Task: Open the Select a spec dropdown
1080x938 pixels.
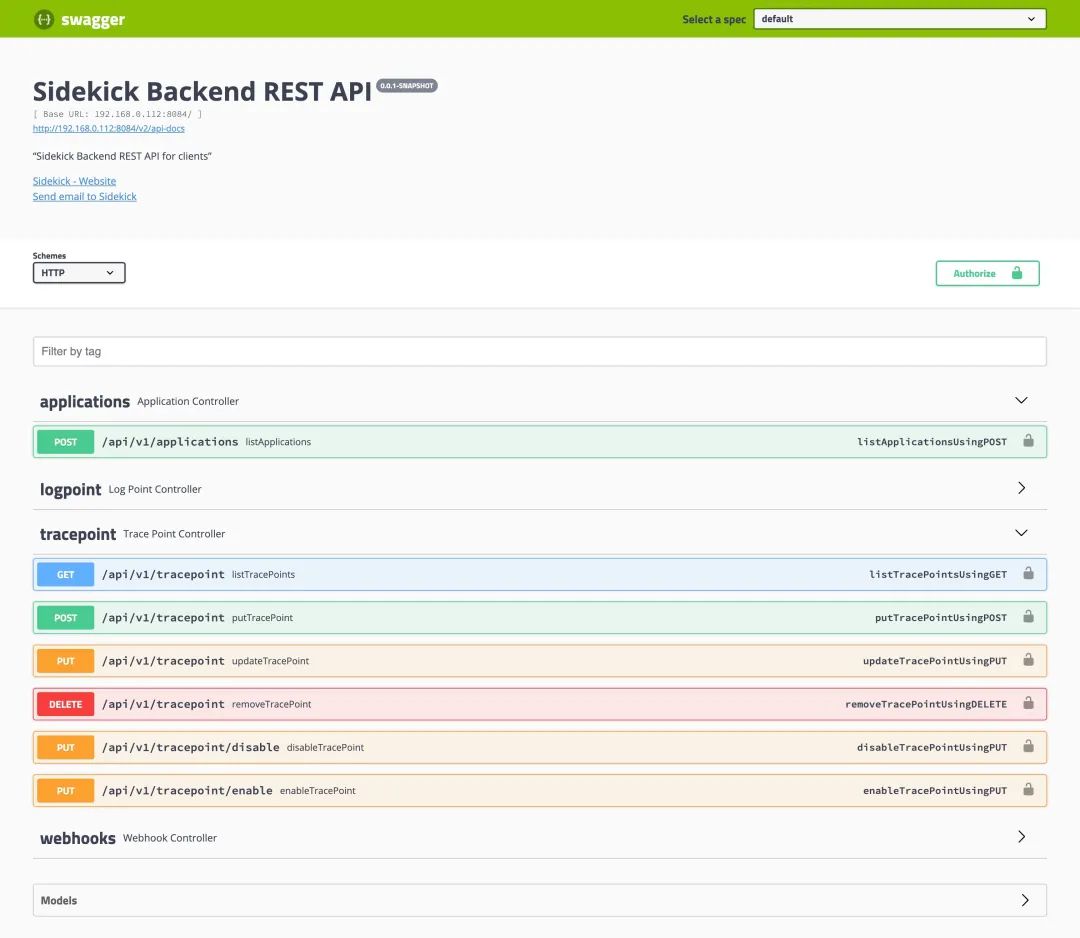Action: point(900,19)
